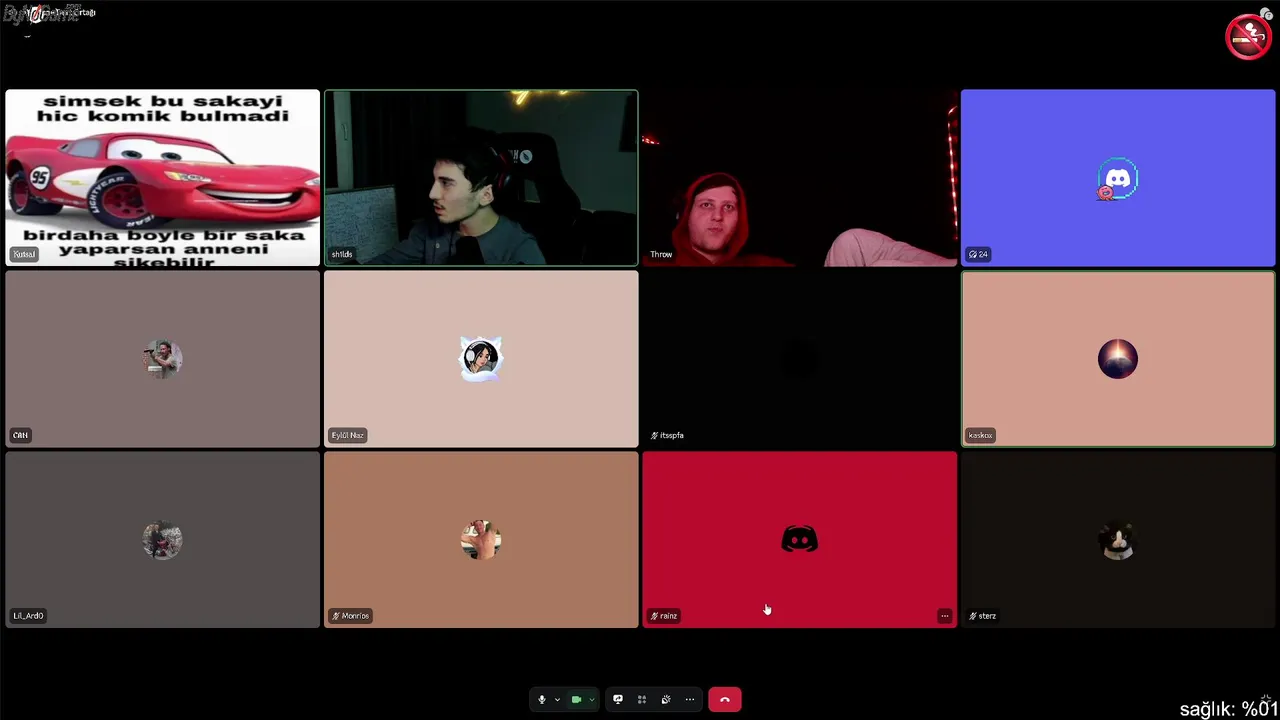This screenshot has height=720, width=1280.
Task: Click the Throw name label
Action: coord(661,254)
